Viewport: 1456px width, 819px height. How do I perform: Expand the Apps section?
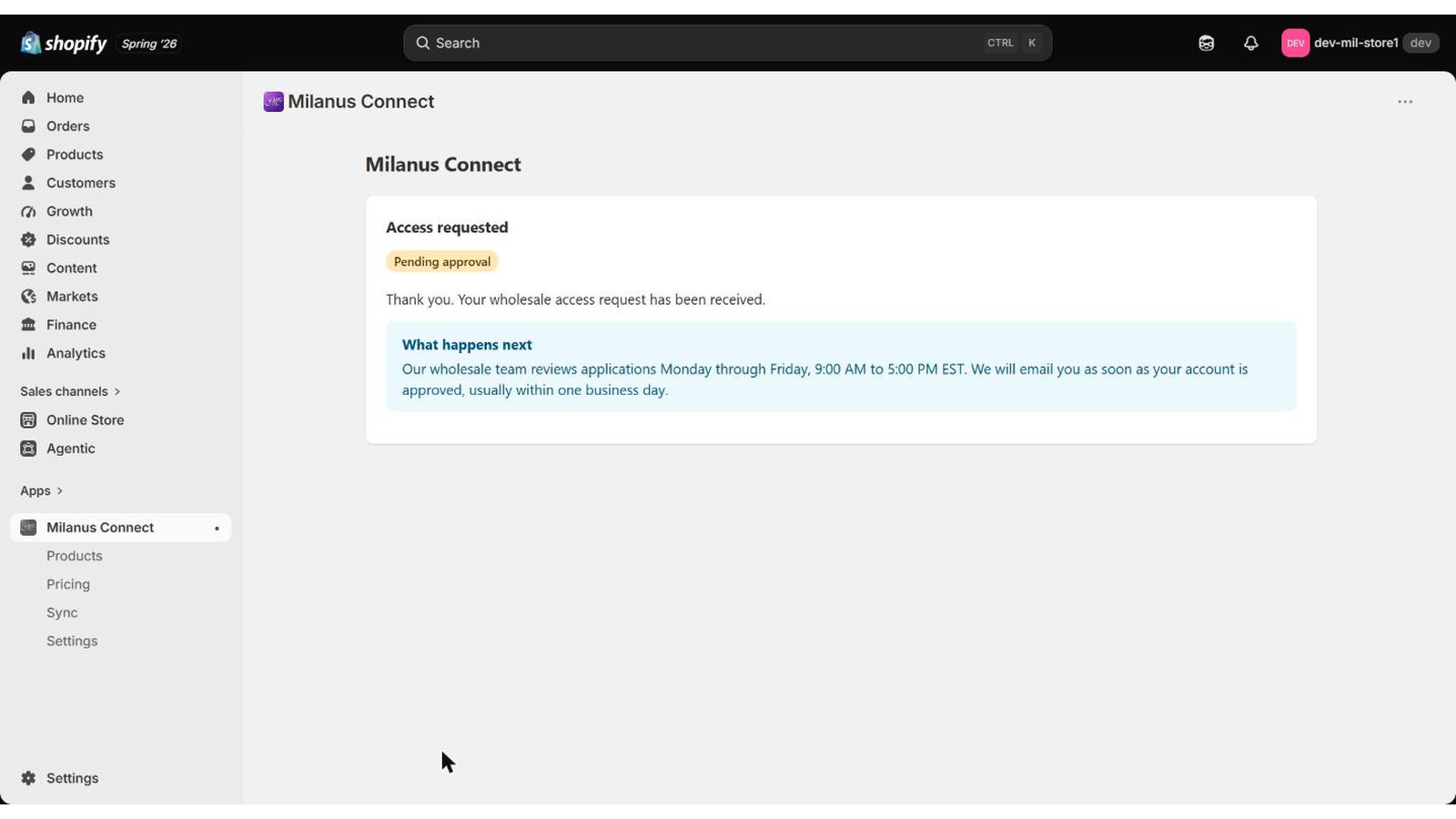tap(42, 490)
